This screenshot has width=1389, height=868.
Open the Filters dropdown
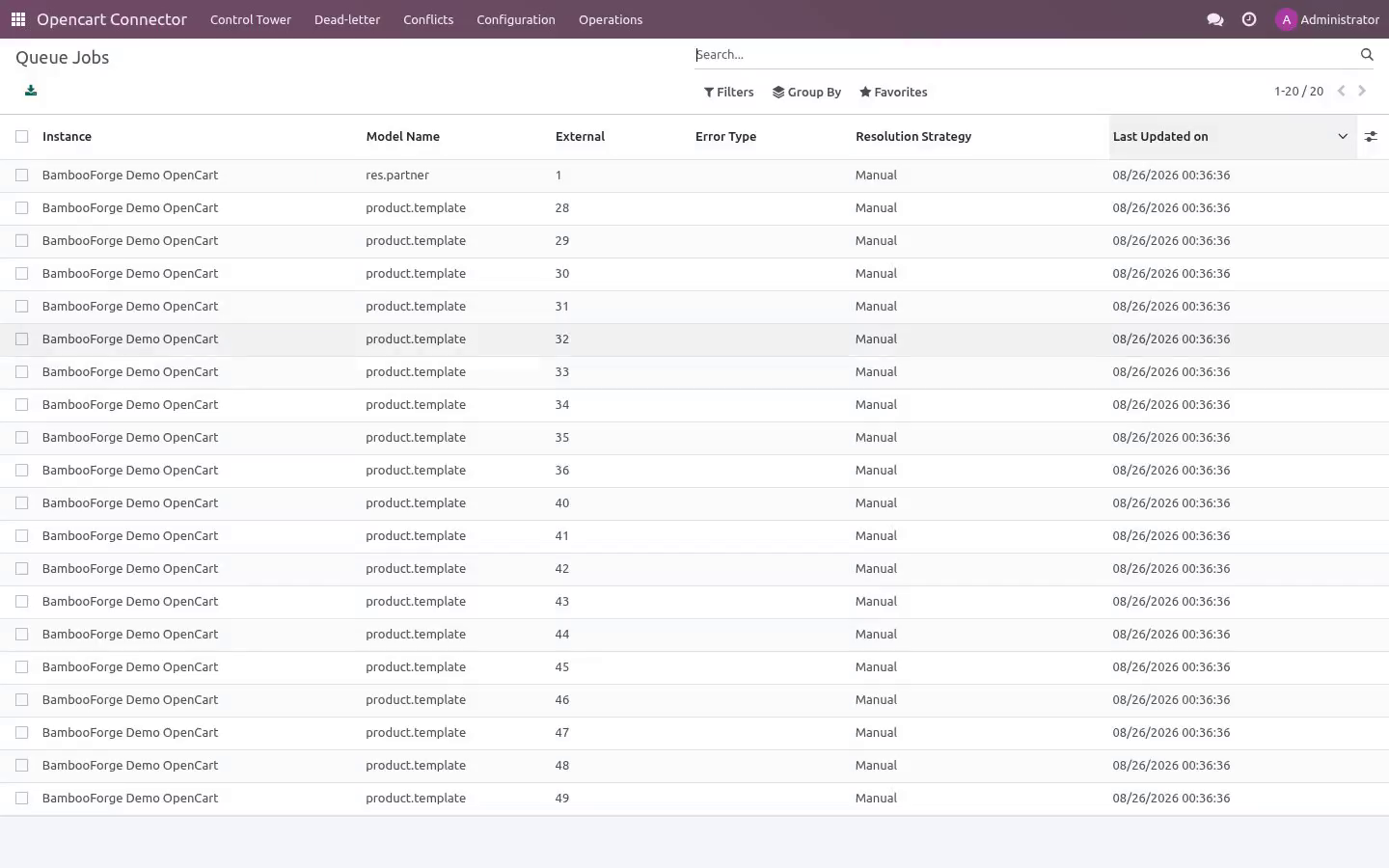729,93
